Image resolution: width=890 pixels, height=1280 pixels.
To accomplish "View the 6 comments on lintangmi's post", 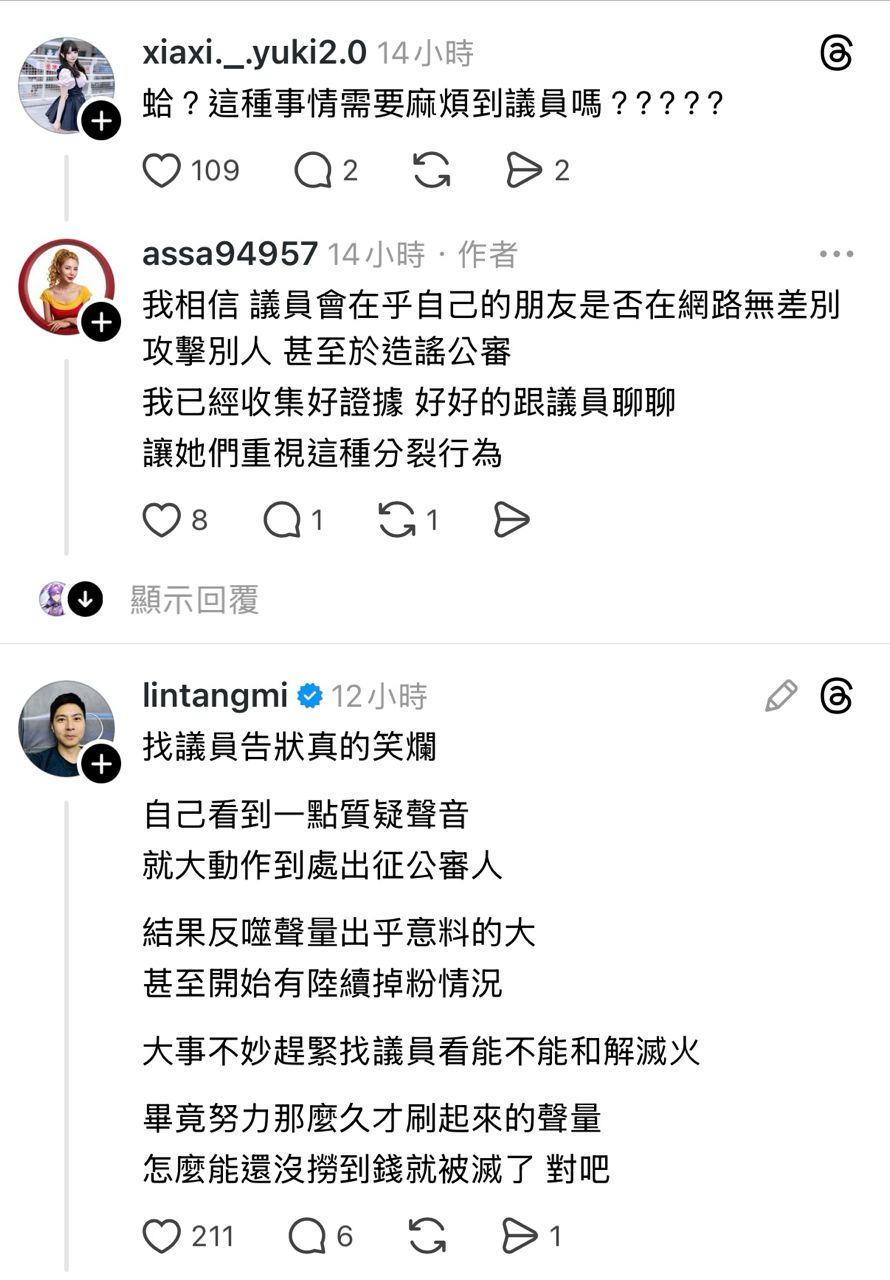I will [x=308, y=1237].
